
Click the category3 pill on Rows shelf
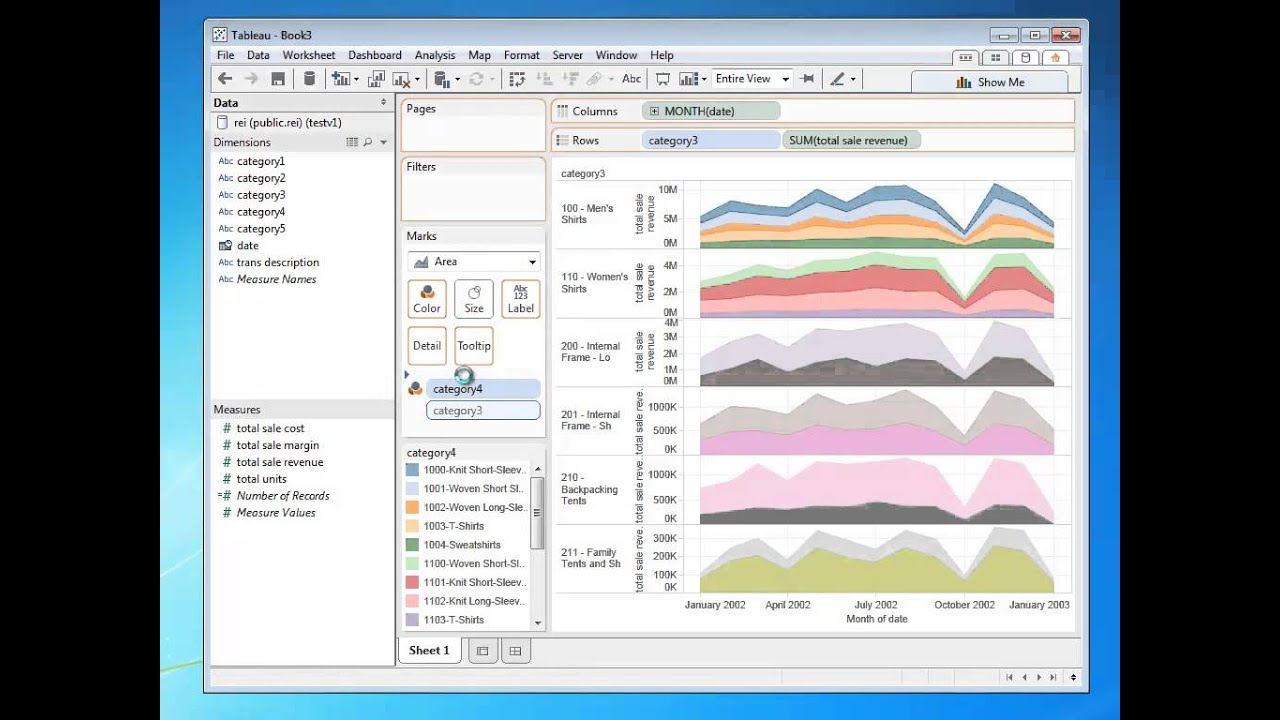coord(710,141)
